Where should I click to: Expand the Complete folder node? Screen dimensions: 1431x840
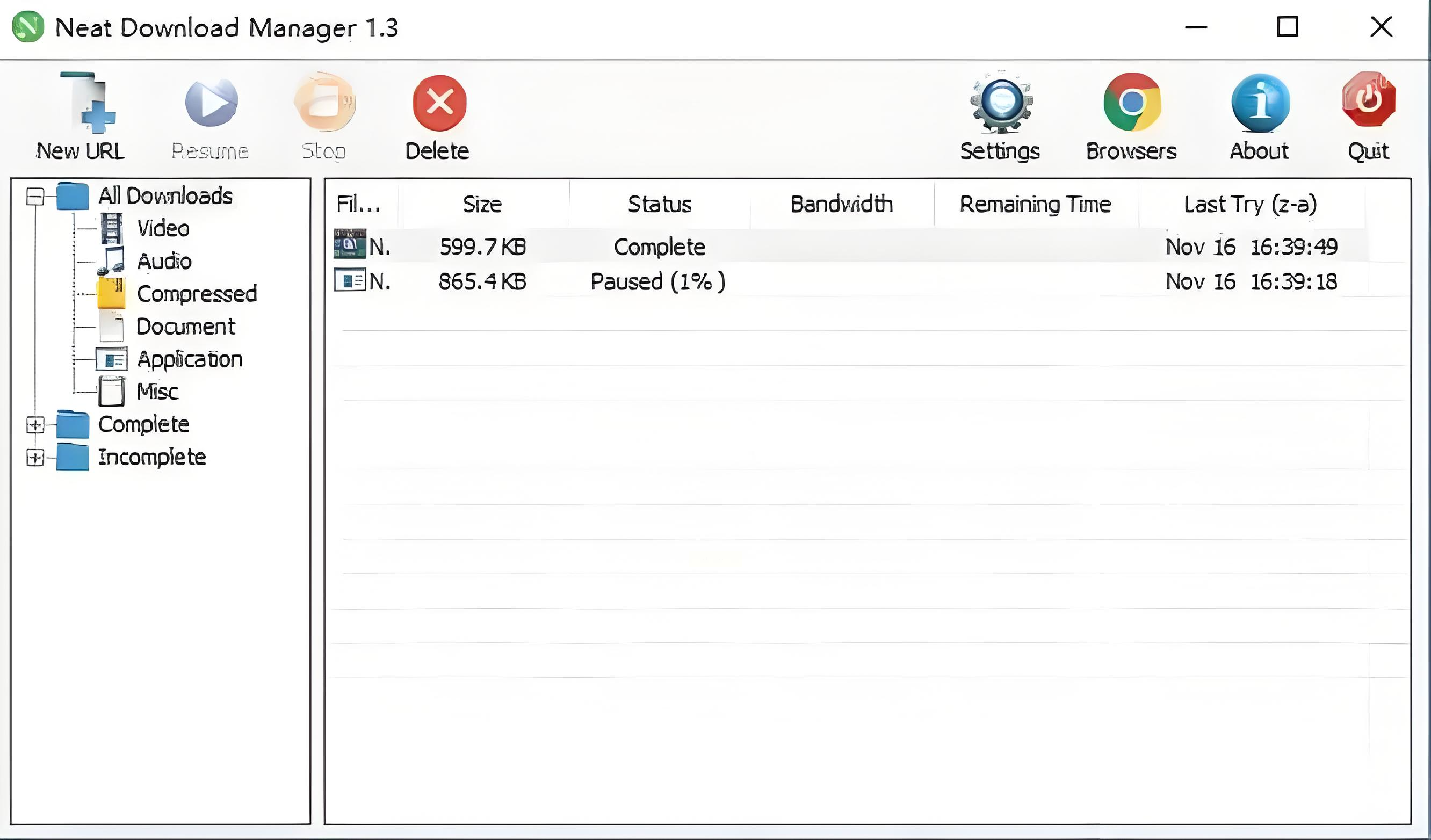click(x=35, y=425)
